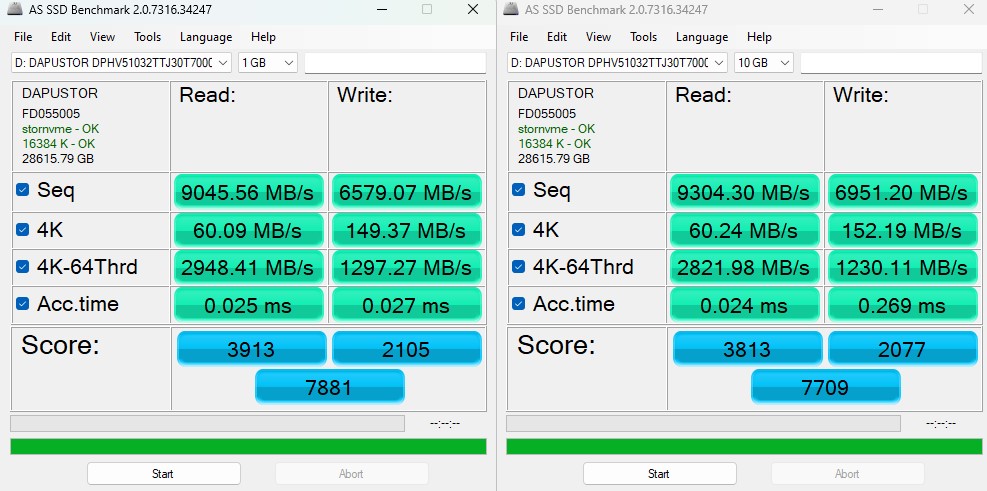Toggle the 4K checkbox in right window
987x491 pixels.
pos(518,229)
